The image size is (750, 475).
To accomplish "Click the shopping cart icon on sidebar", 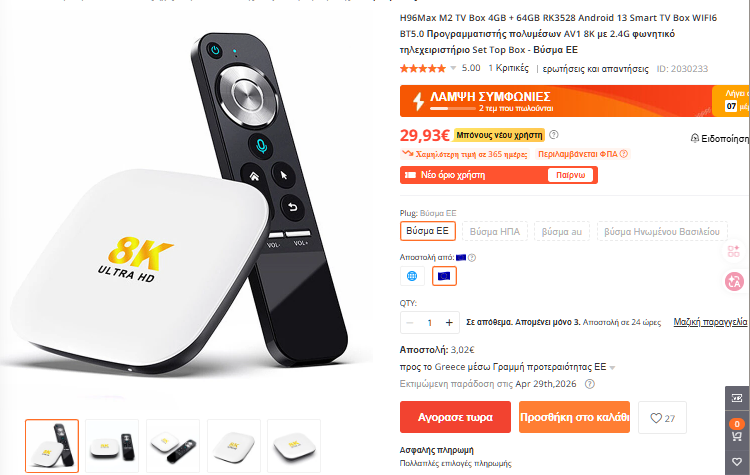I will [737, 436].
